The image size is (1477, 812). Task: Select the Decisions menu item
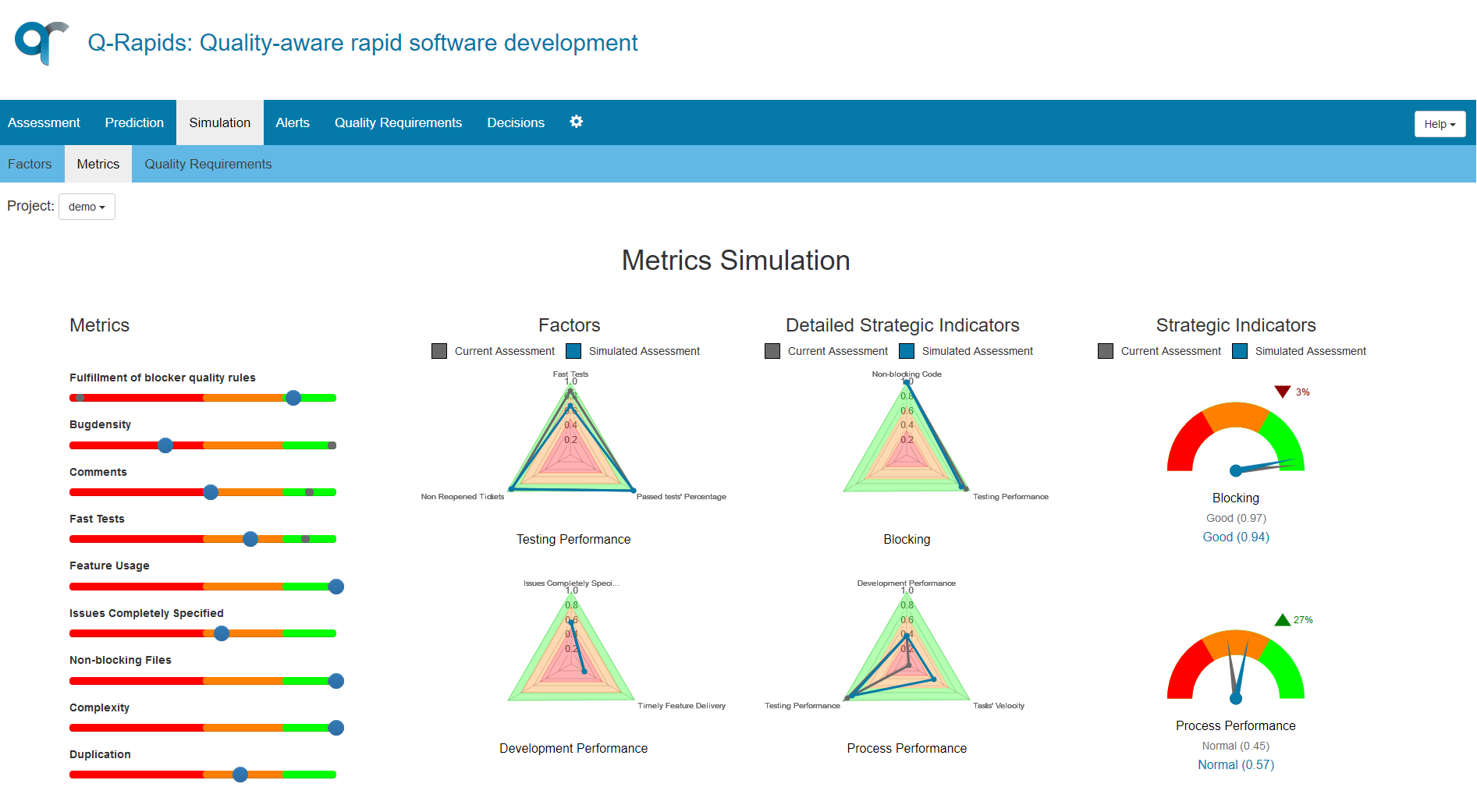point(515,122)
